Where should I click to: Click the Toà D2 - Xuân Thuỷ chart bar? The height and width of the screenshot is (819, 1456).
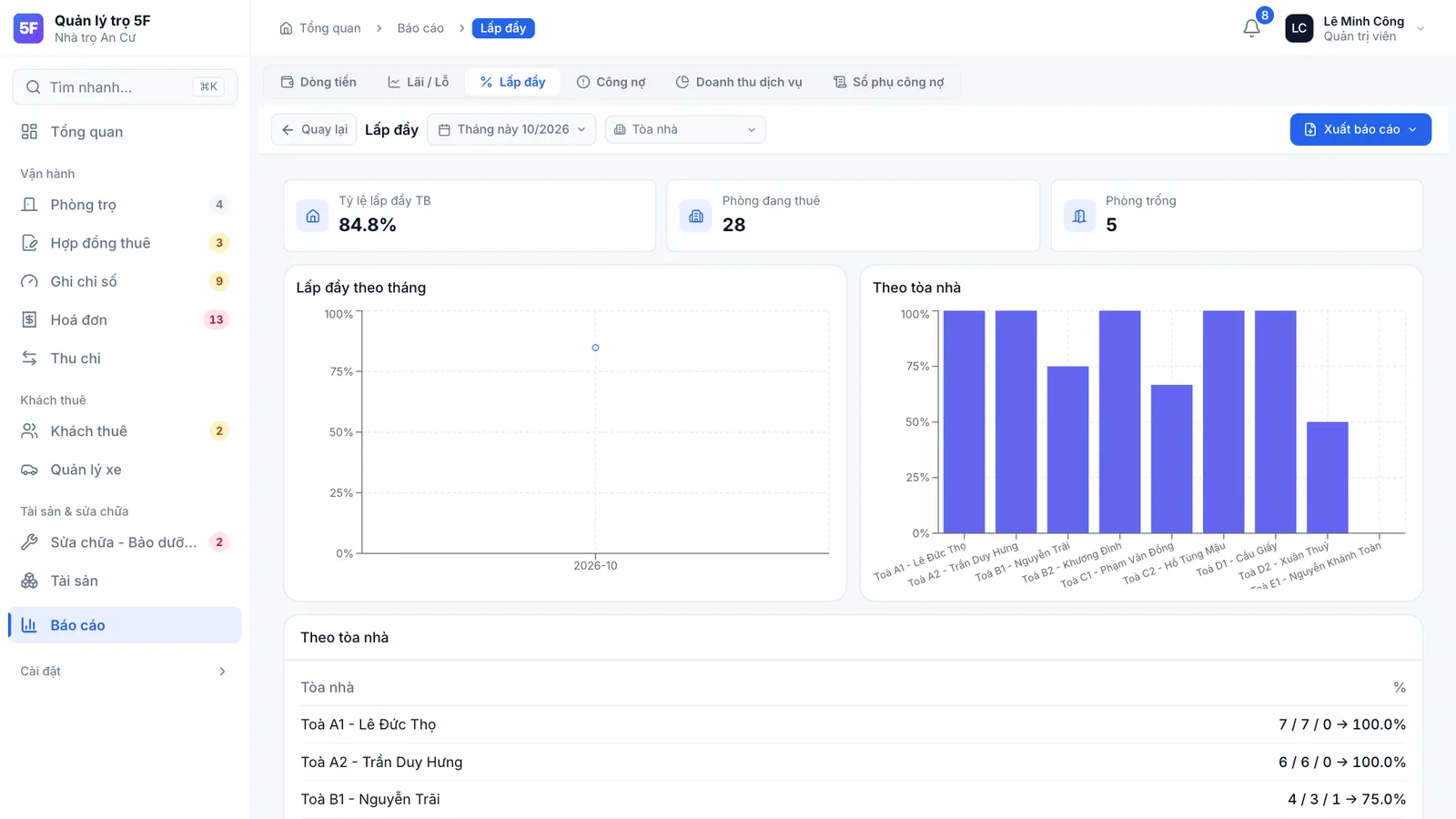tap(1327, 478)
